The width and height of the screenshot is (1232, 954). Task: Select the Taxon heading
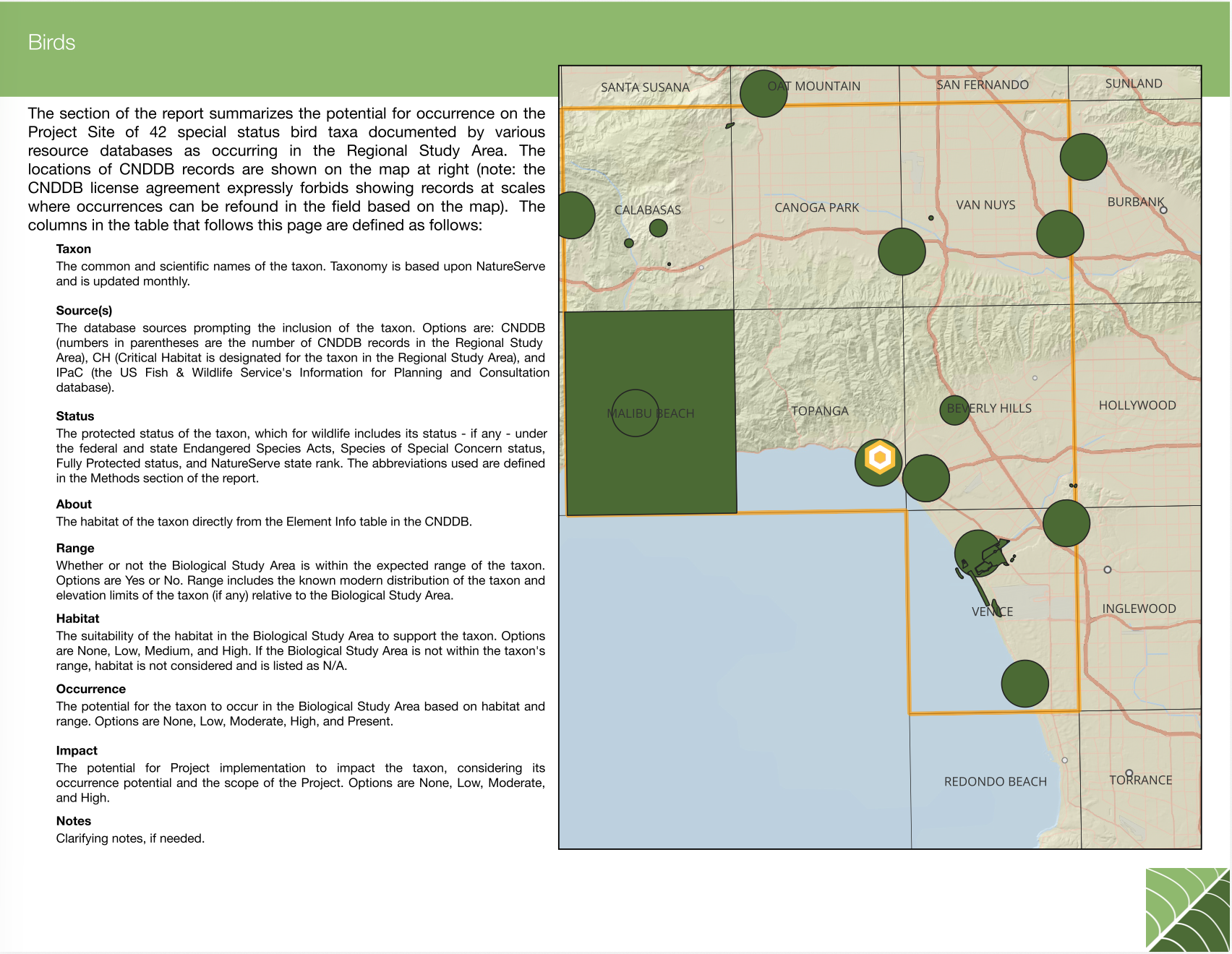tap(74, 249)
